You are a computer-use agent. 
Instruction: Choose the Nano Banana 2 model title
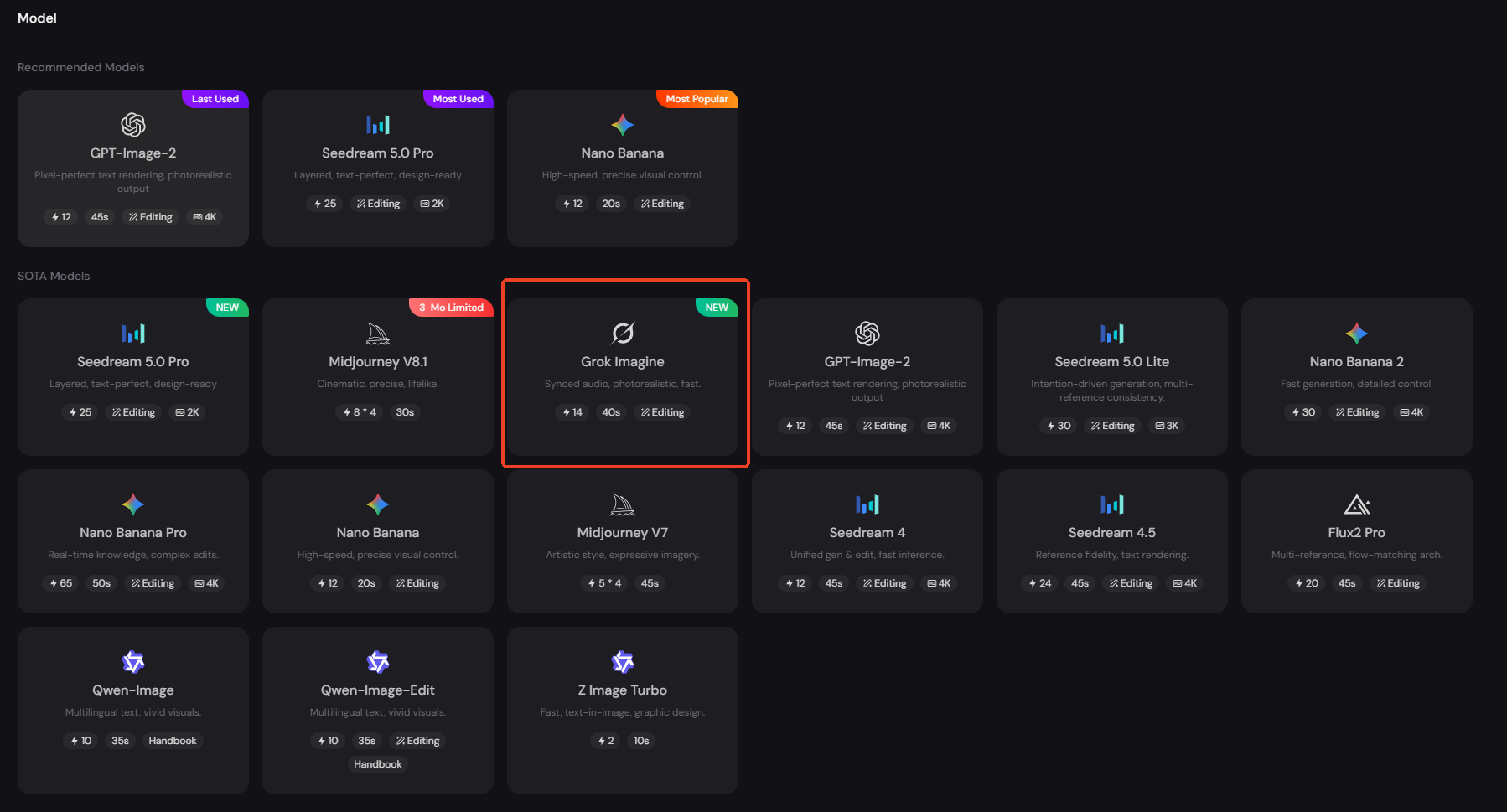coord(1357,362)
